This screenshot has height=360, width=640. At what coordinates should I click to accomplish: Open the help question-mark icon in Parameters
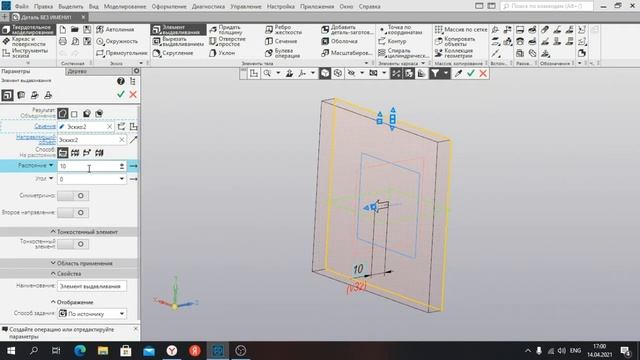click(120, 81)
